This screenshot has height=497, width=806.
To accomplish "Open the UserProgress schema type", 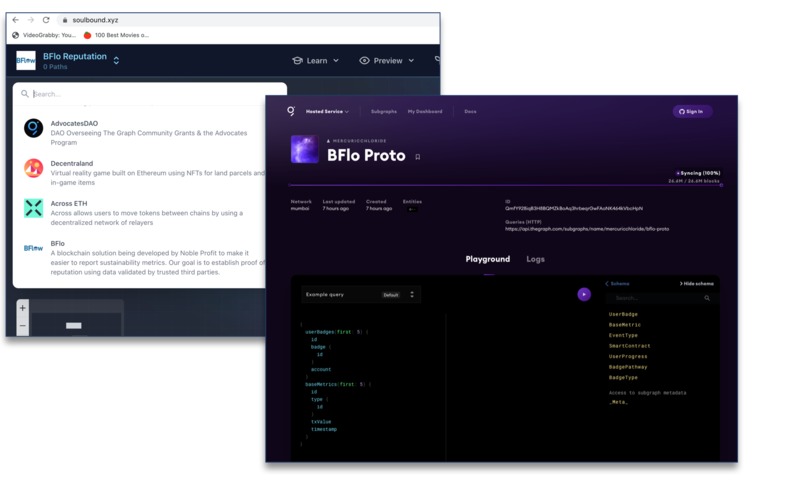I will [628, 356].
